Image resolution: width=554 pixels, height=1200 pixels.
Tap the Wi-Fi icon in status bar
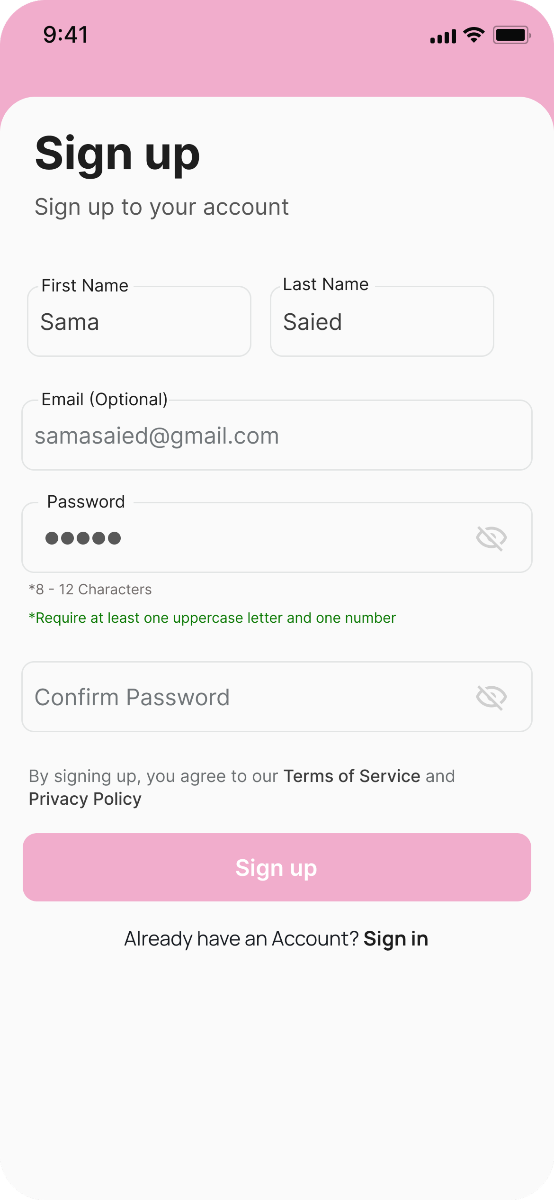point(473,35)
